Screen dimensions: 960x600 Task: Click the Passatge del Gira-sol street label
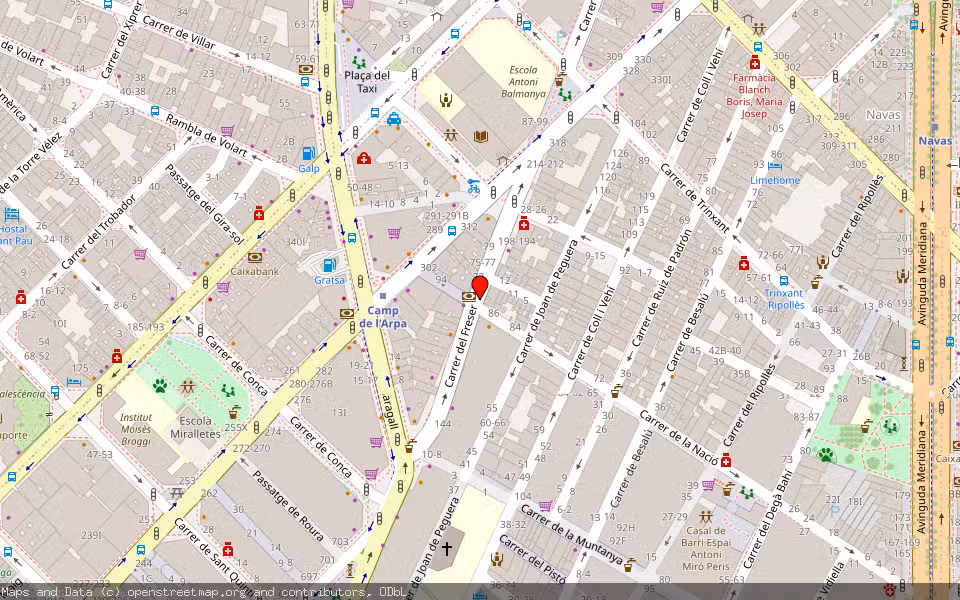[203, 204]
